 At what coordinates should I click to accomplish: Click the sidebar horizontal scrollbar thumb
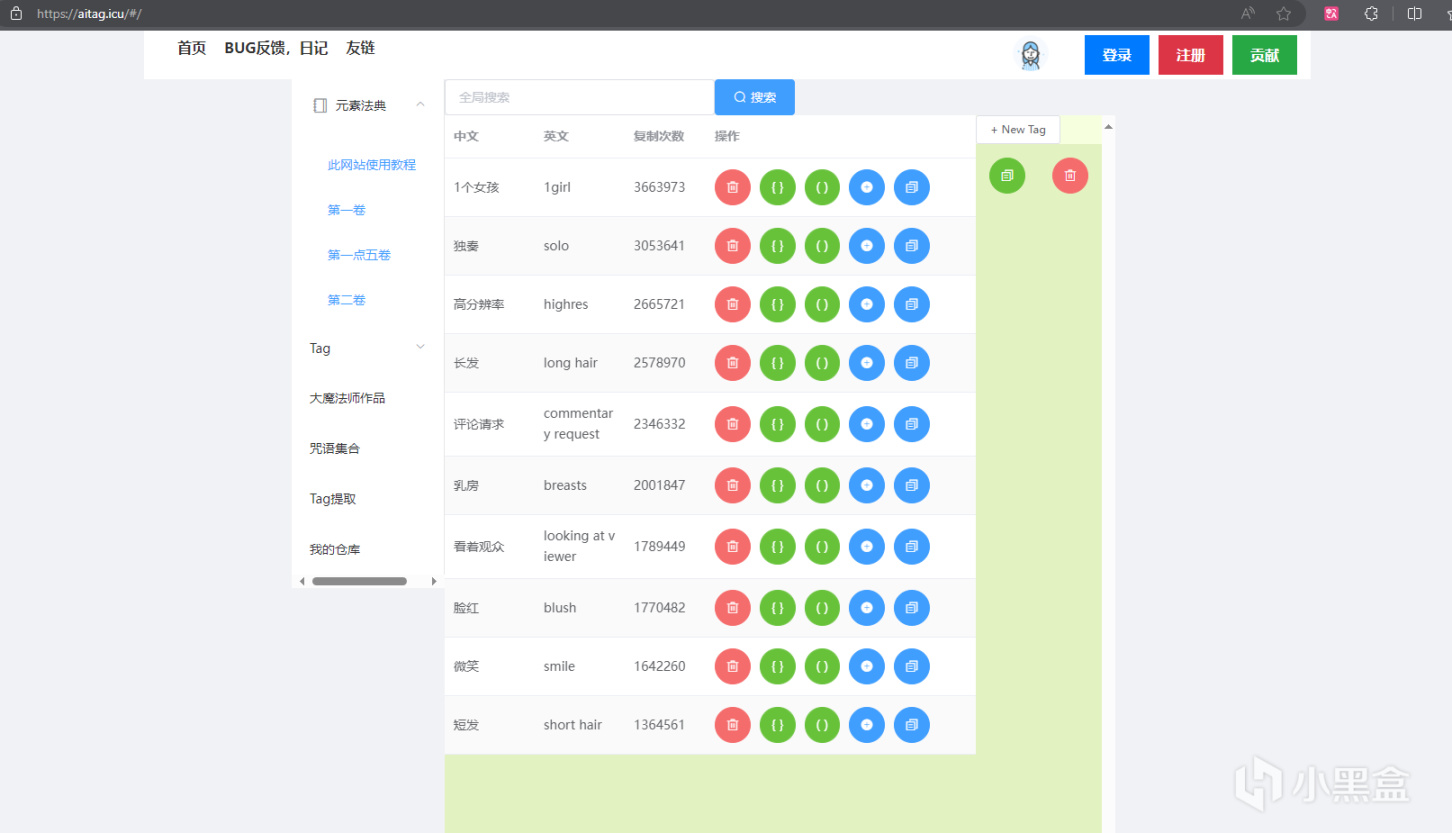(359, 581)
